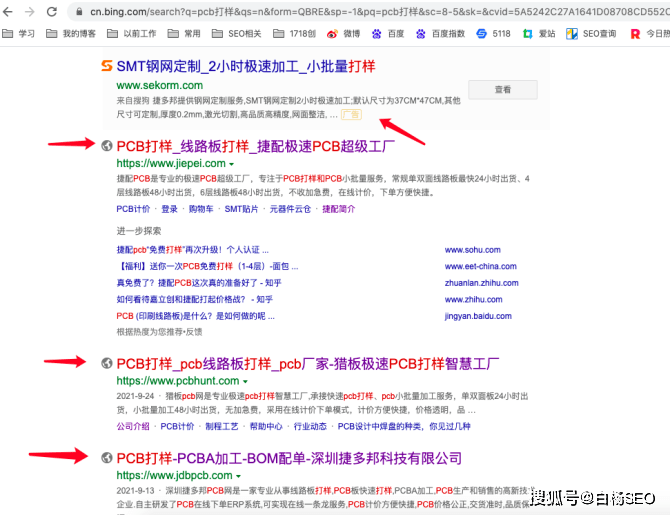The image size is (670, 515).
Task: Click https://www.jiepei.com URL
Action: pyautogui.click(x=171, y=163)
